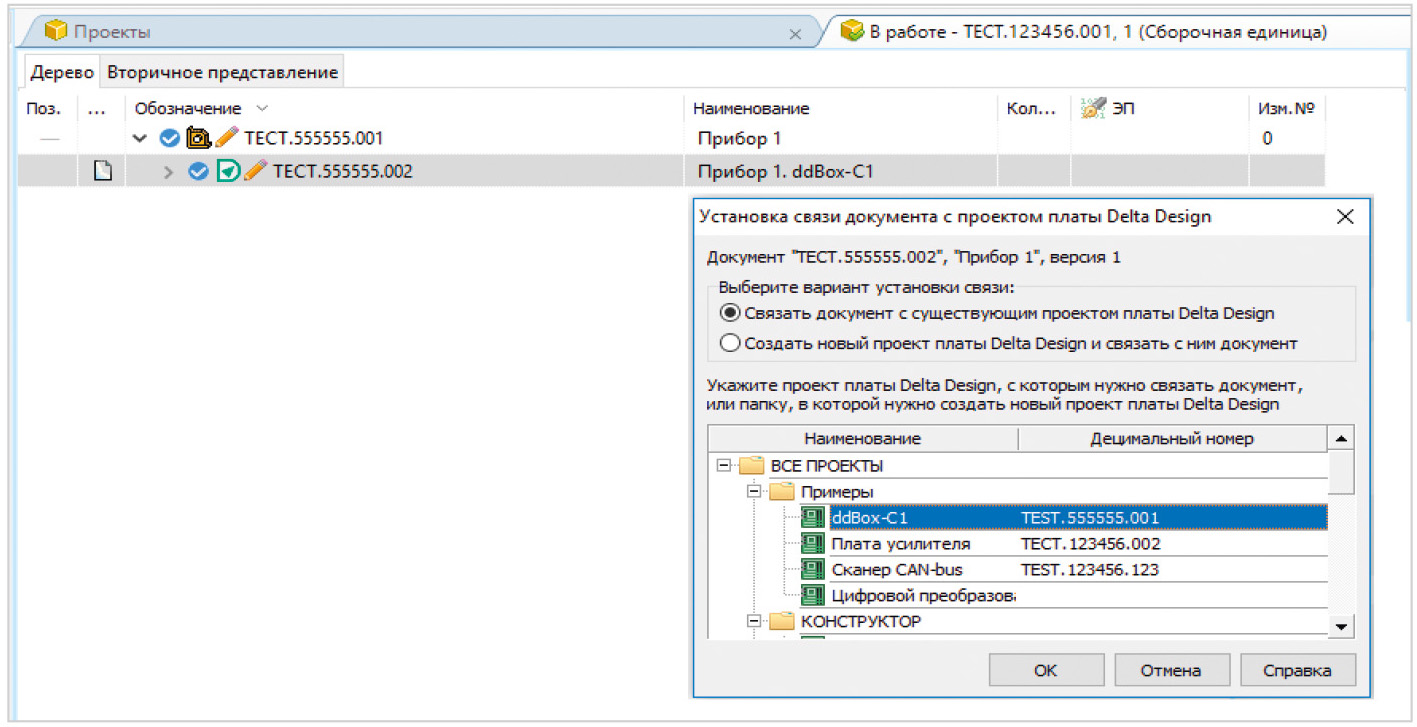The image size is (1417, 727).
Task: Click pencil icon next to ТЕСТ.555555.002
Action: 256,172
